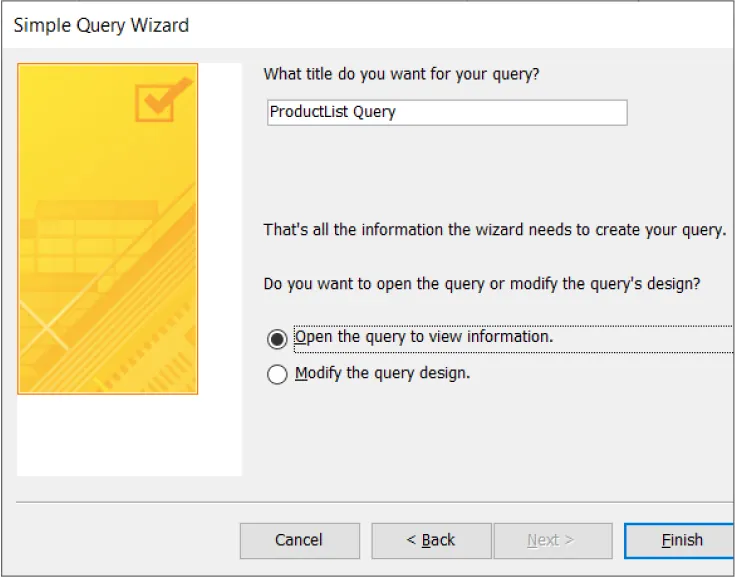
Task: Go back with the '< Back' button
Action: click(x=431, y=540)
